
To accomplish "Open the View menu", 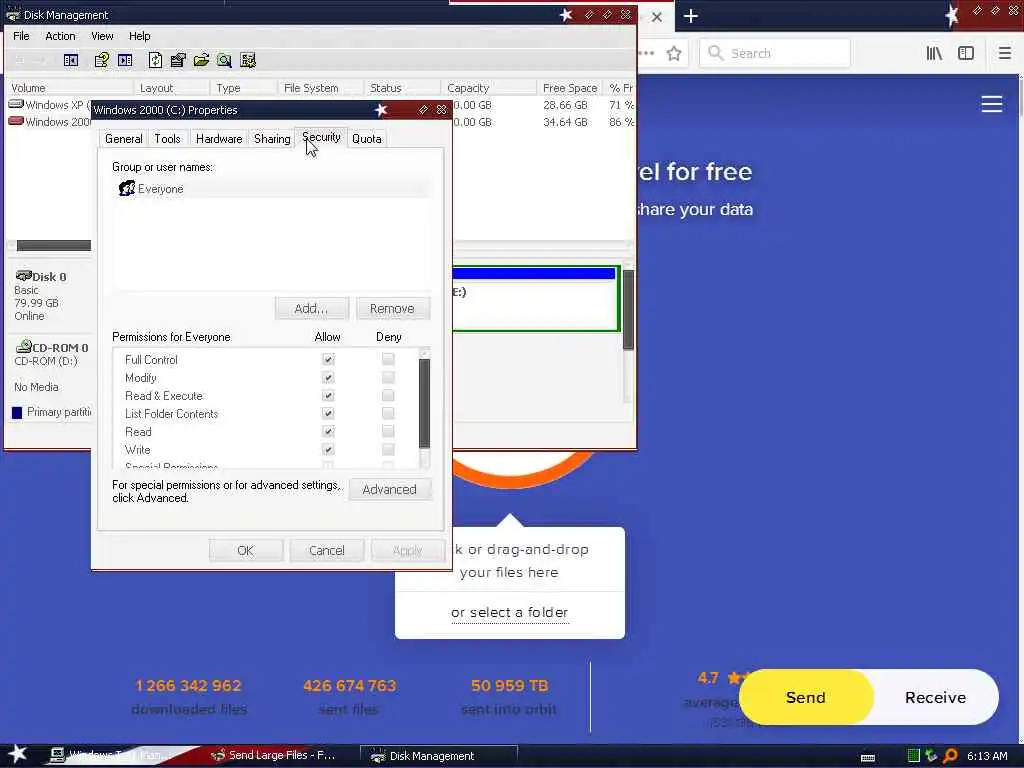I will pyautogui.click(x=102, y=36).
